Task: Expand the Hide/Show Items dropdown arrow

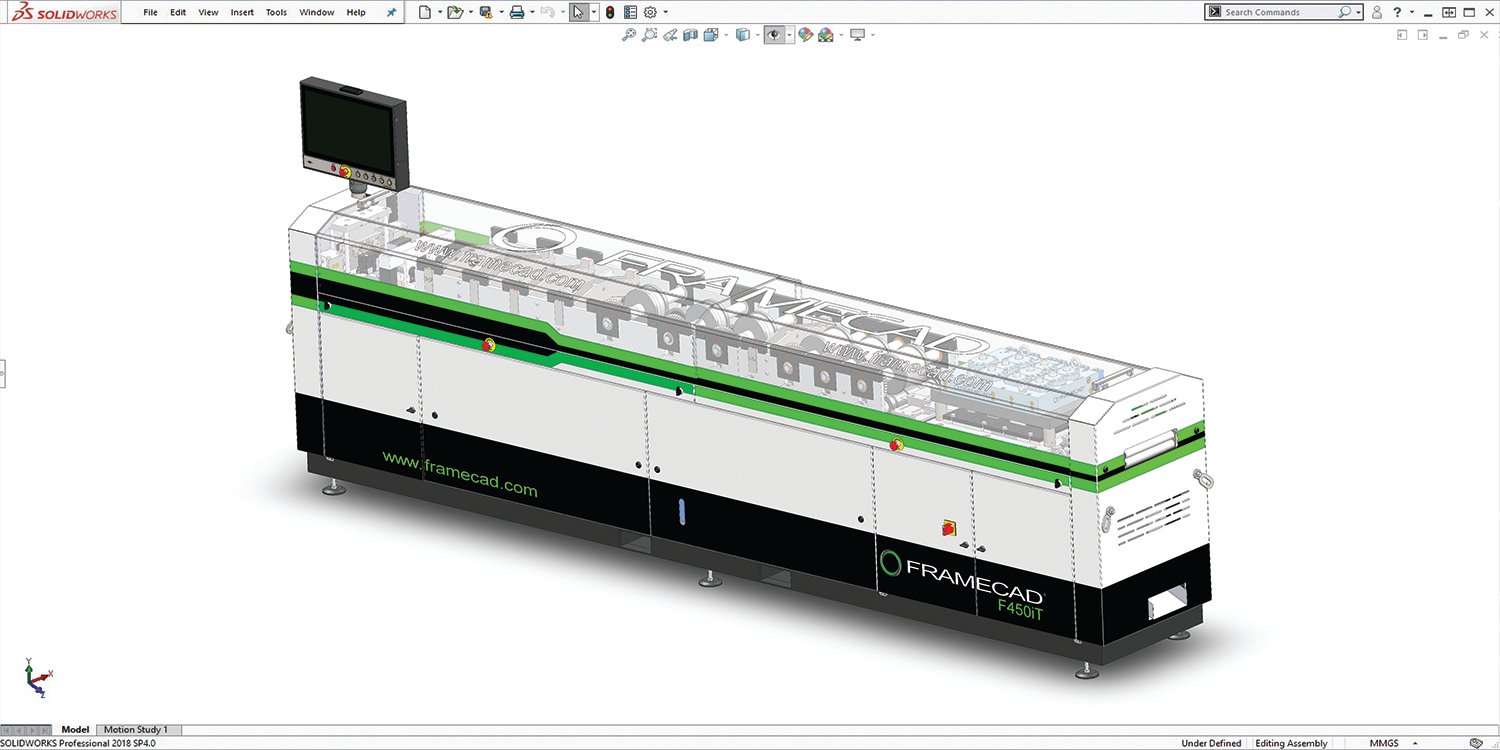Action: [x=789, y=35]
